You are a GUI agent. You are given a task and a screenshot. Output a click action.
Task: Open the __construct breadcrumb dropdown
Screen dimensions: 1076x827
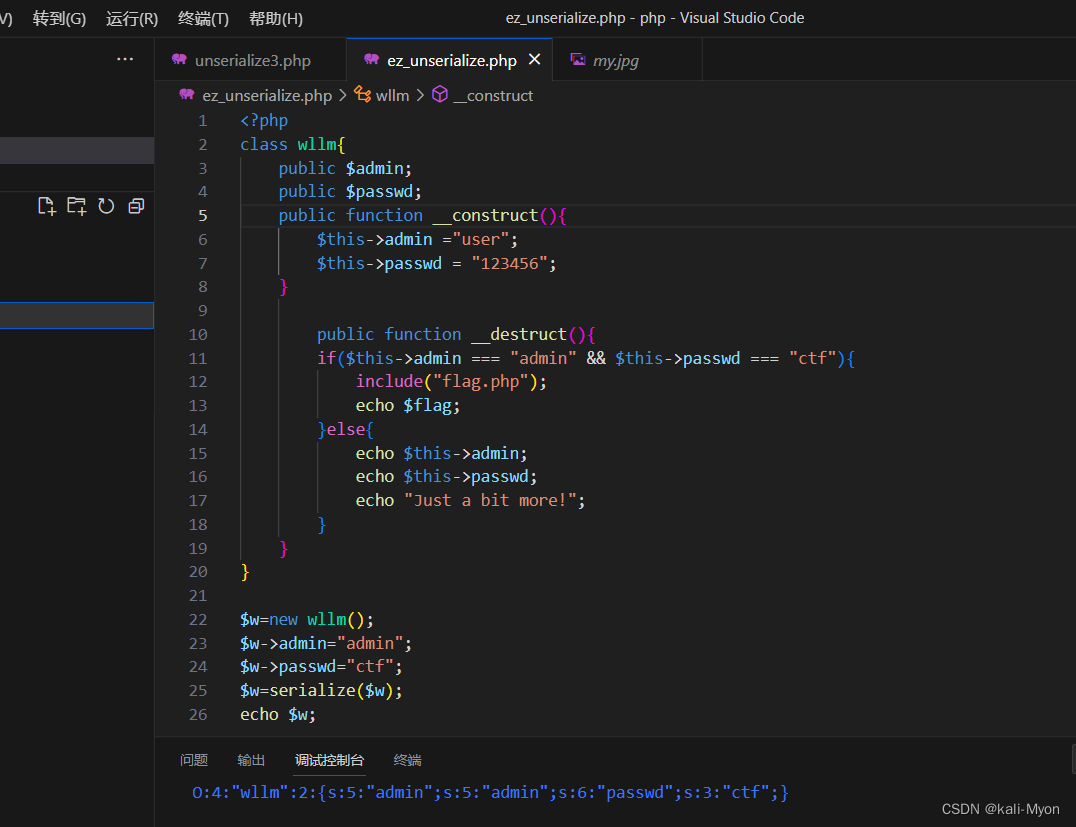click(x=495, y=95)
